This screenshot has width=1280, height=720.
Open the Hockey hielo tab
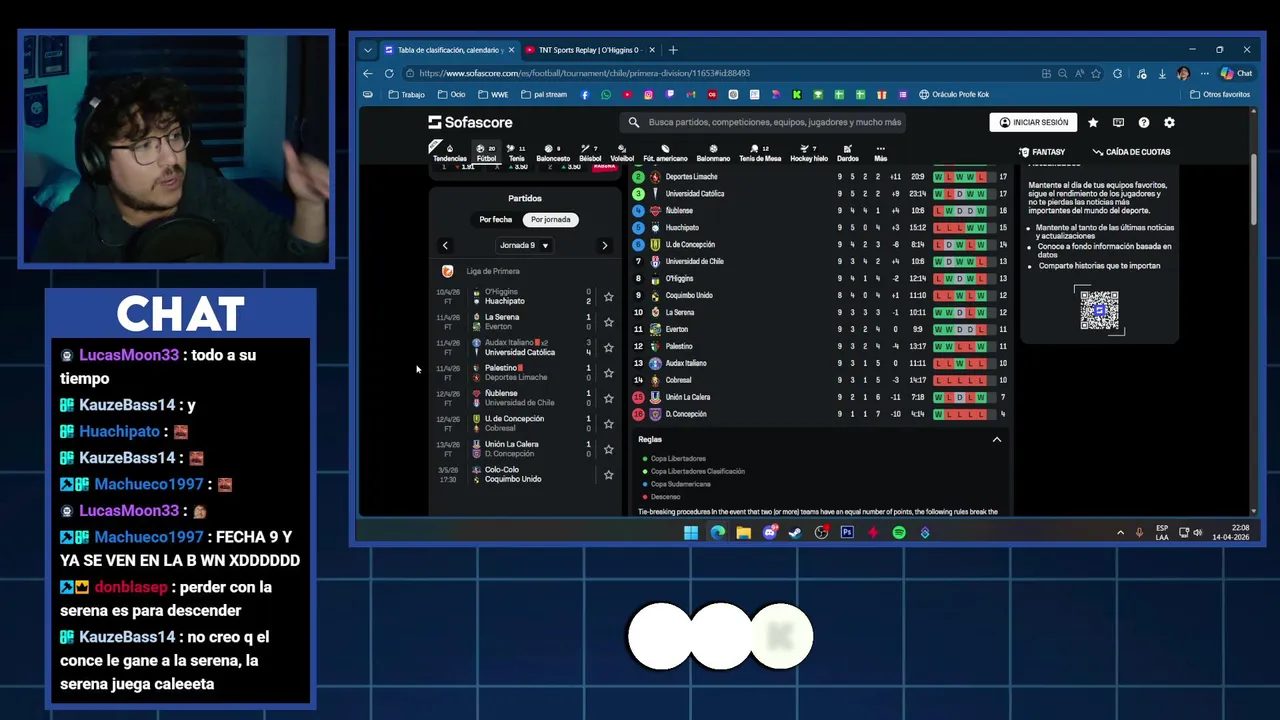(809, 153)
